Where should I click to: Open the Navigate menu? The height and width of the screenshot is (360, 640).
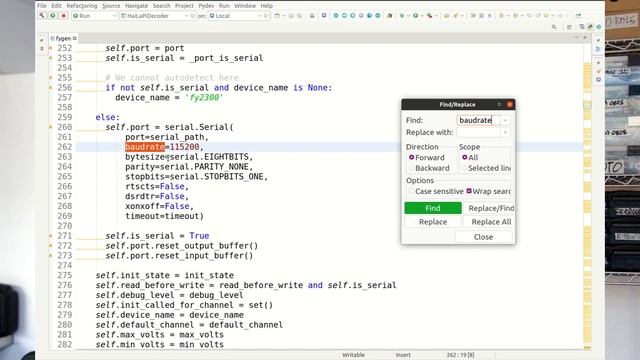point(136,6)
